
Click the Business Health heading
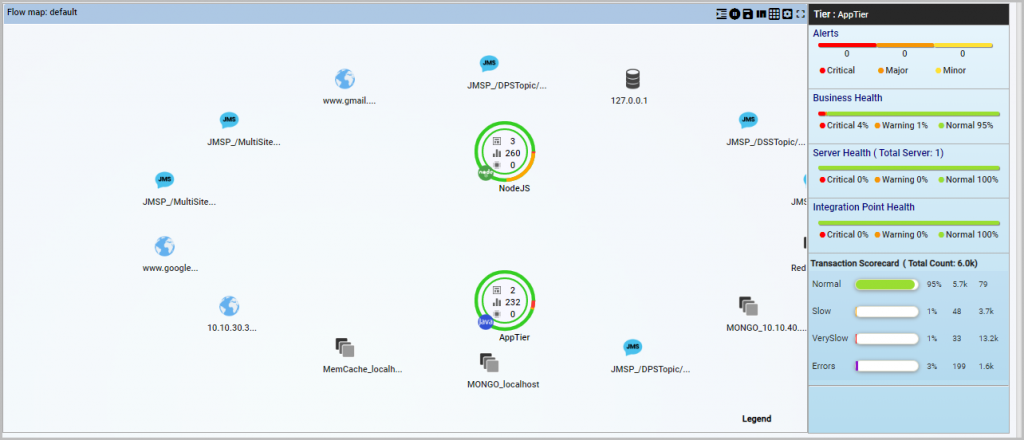tap(848, 98)
